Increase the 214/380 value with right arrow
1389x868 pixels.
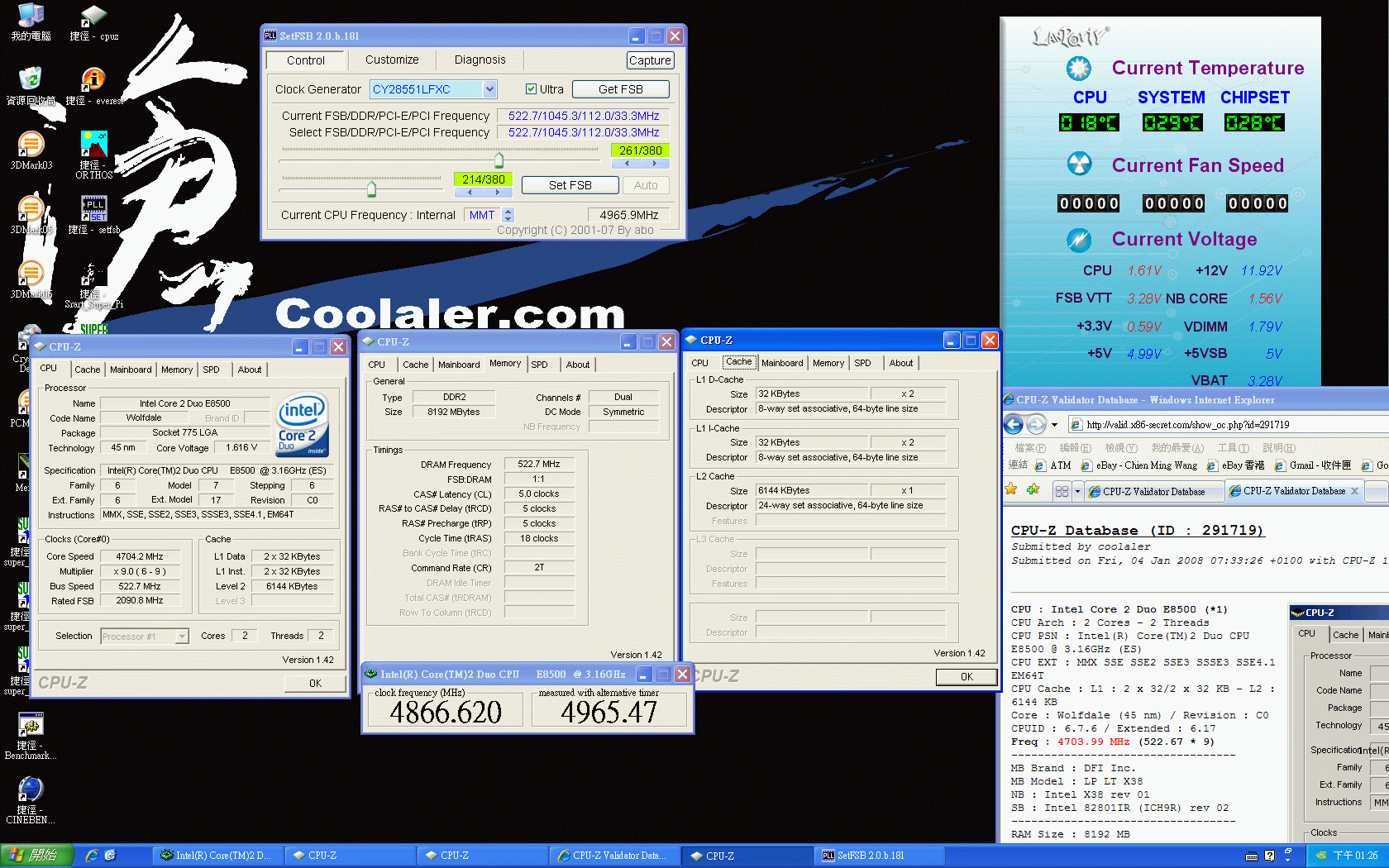click(497, 193)
